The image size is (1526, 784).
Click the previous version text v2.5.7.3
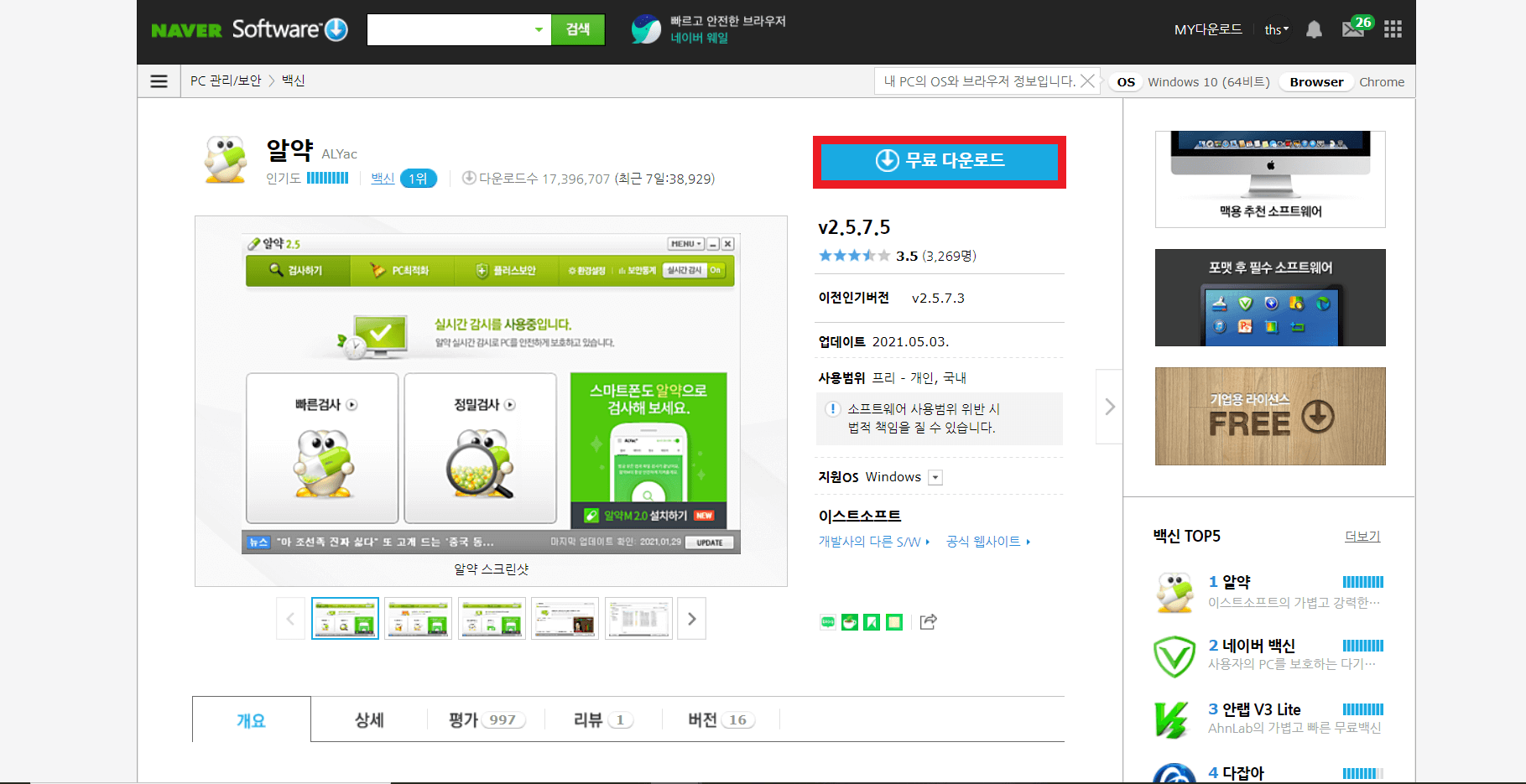click(938, 298)
